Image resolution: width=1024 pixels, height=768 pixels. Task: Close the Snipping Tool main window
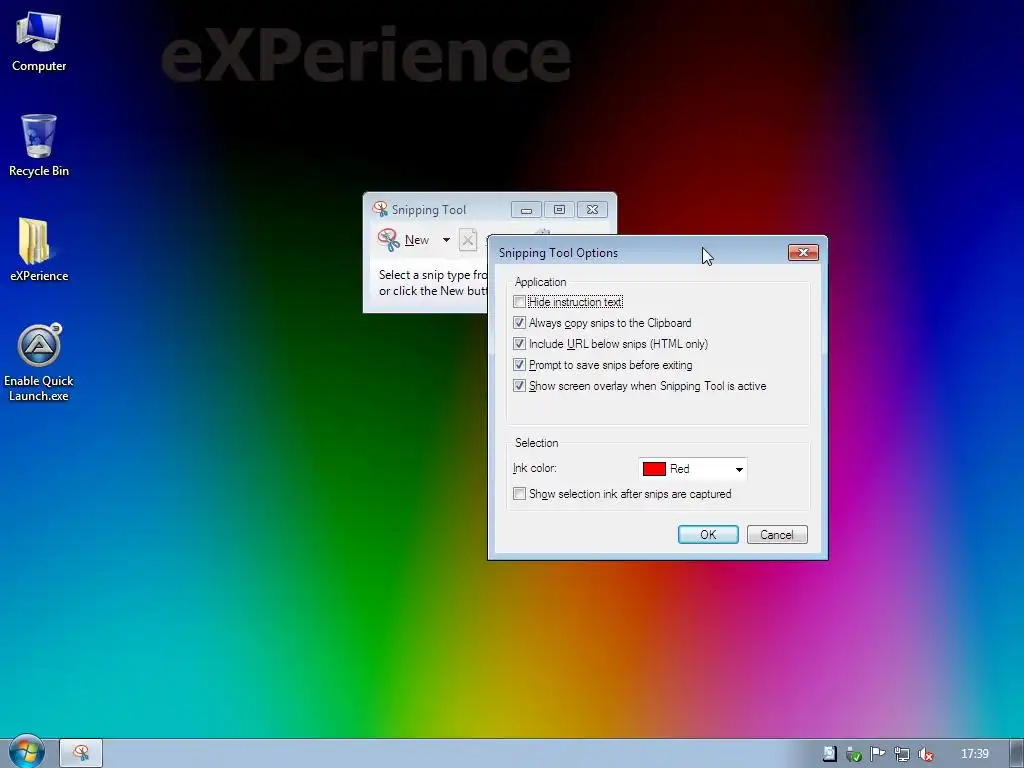(x=592, y=210)
